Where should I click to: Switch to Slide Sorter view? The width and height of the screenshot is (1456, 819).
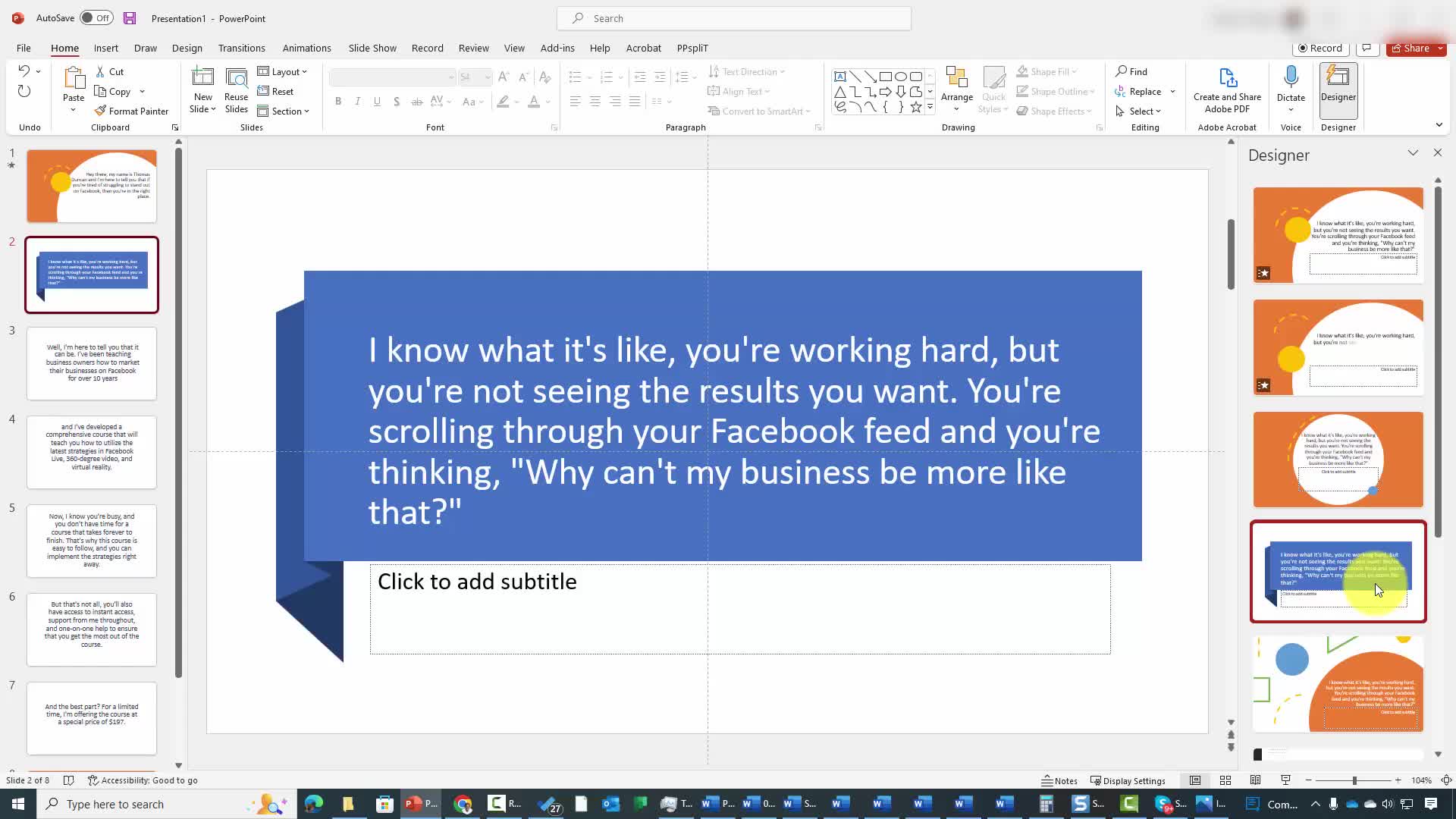tap(1225, 780)
